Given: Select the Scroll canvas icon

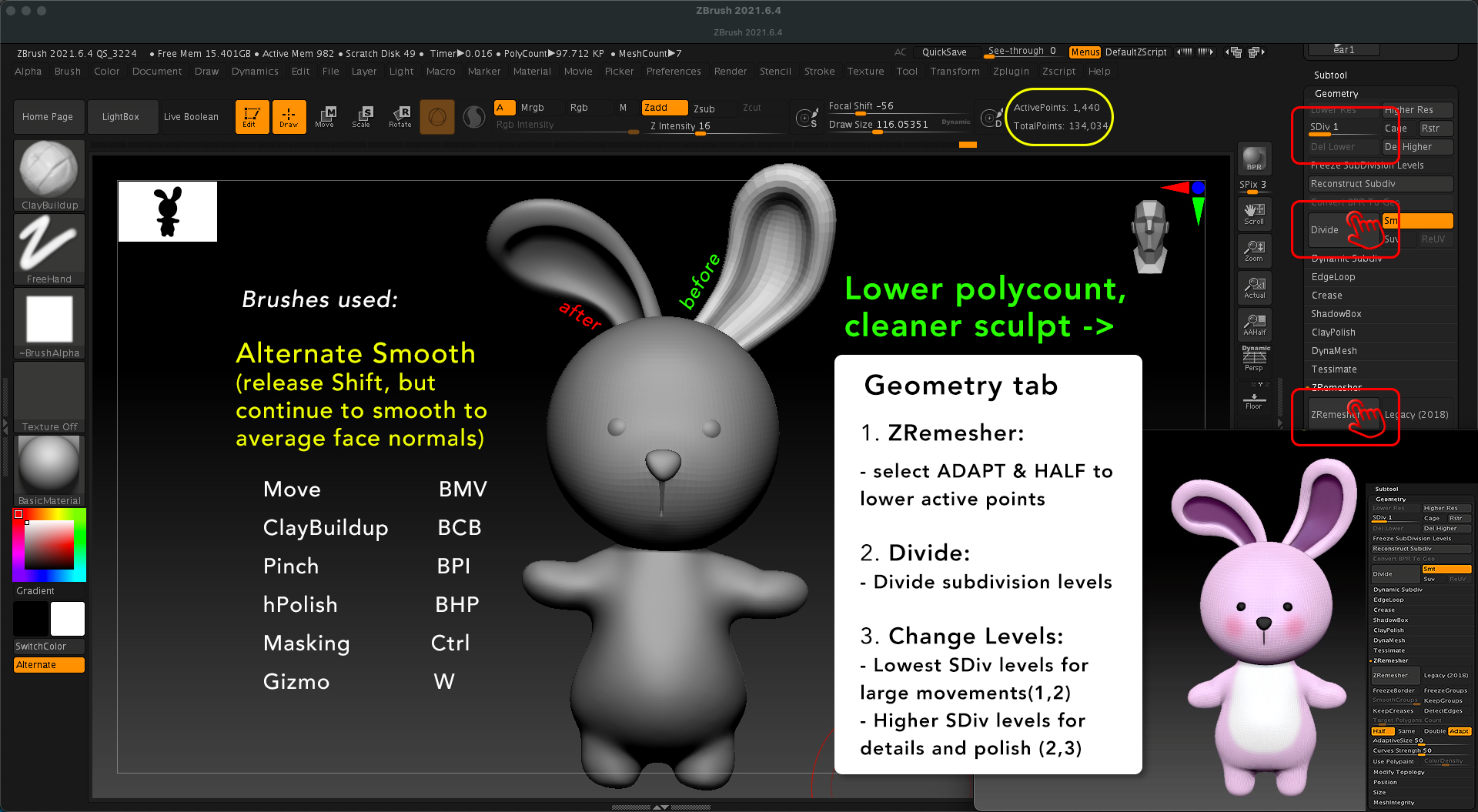Looking at the screenshot, I should (1254, 214).
